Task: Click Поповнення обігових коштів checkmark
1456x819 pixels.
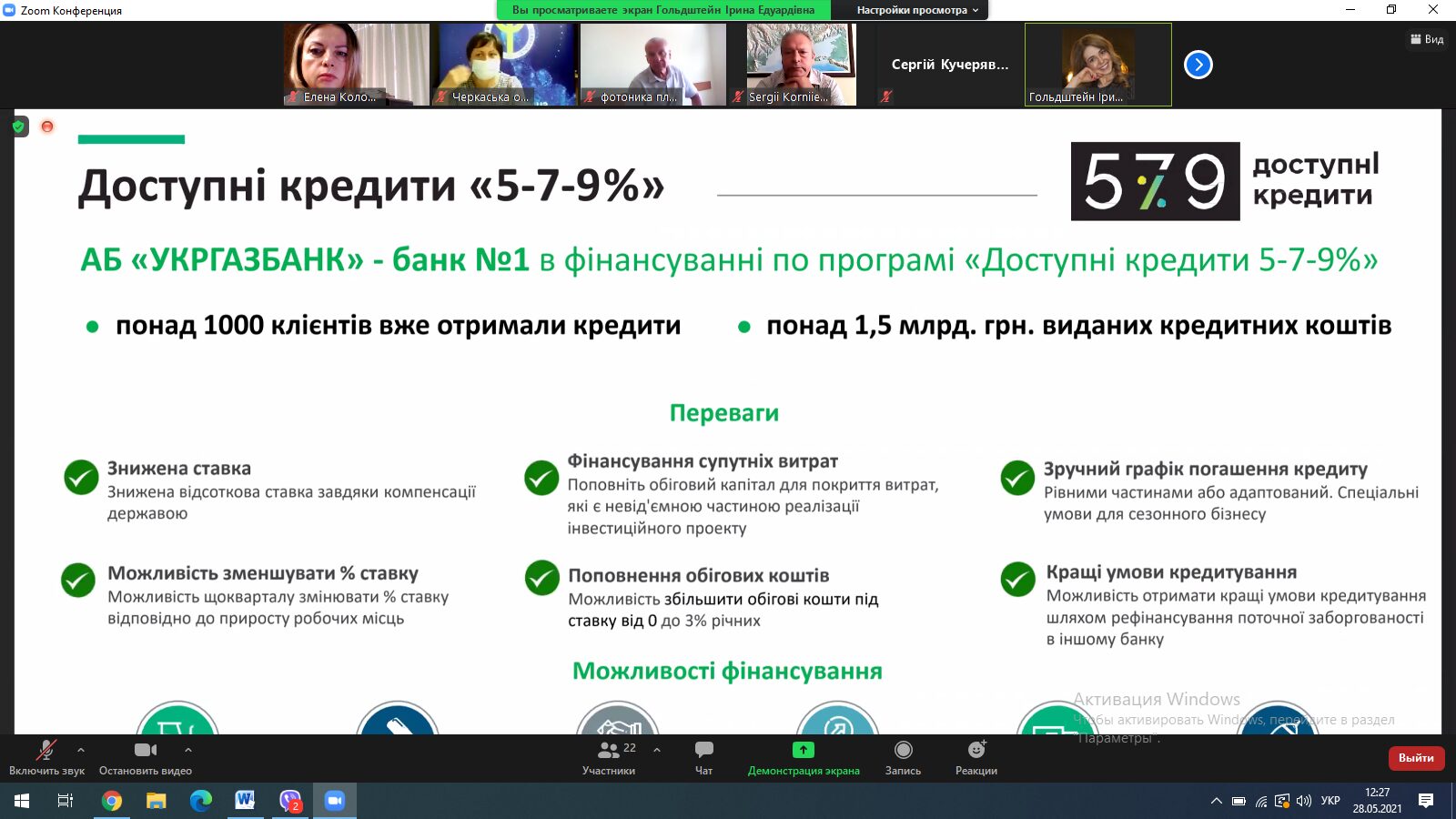Action: click(542, 577)
